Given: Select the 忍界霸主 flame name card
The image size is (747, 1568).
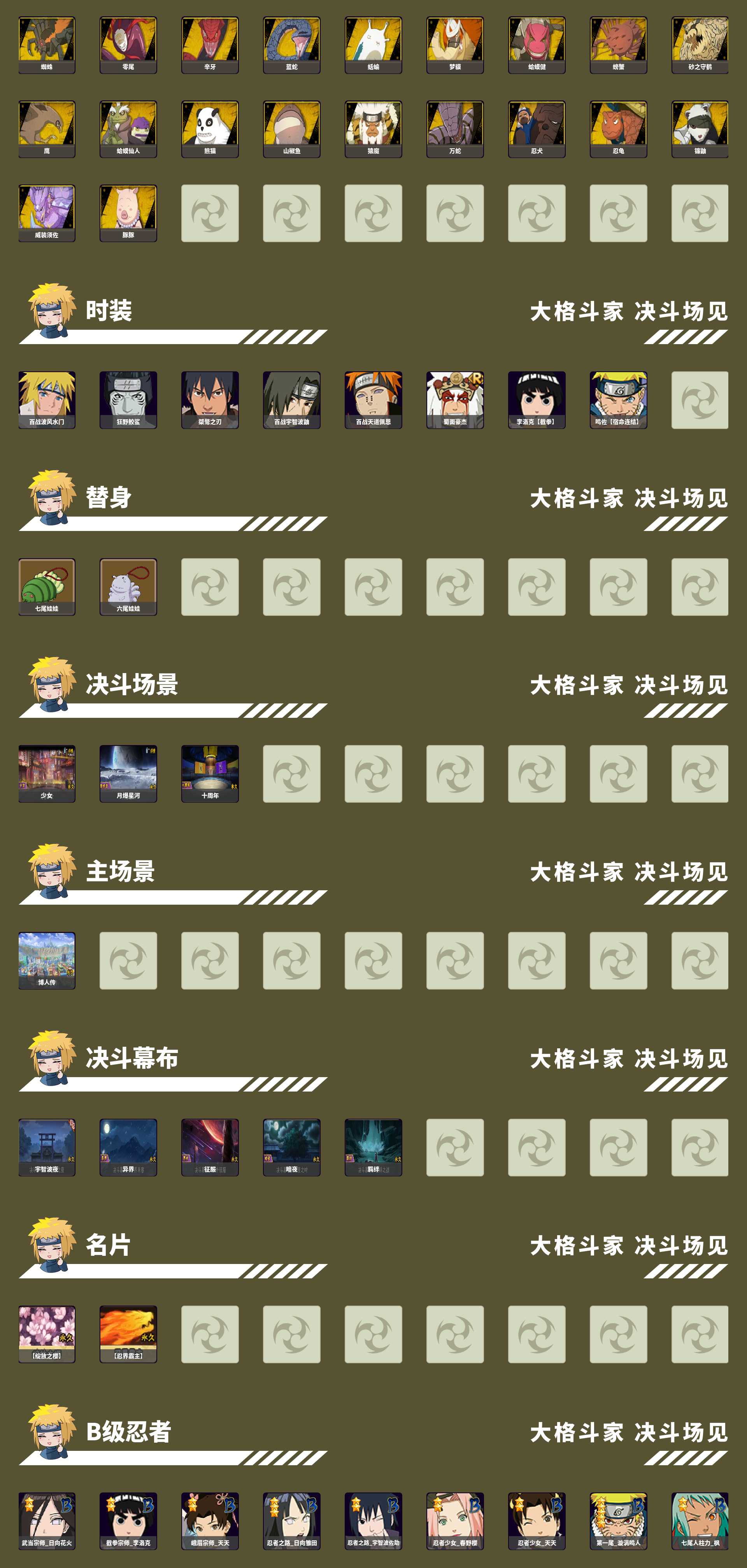Looking at the screenshot, I should pos(128,1334).
